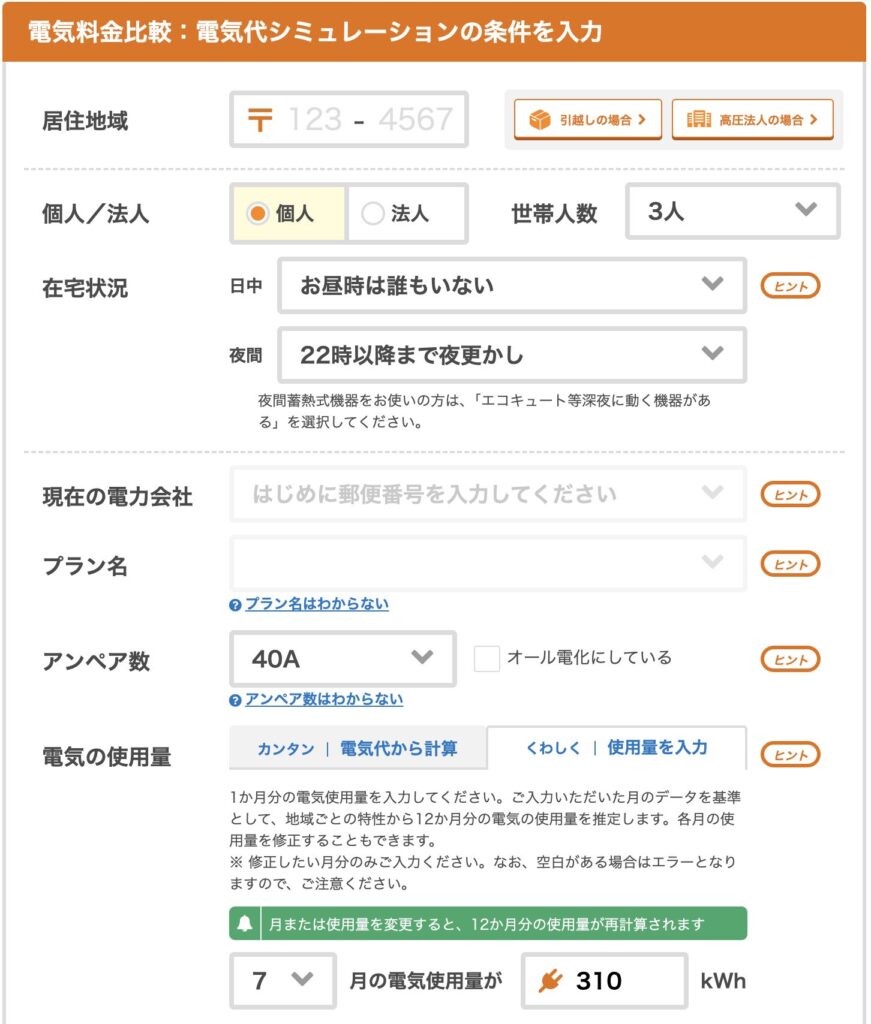Image resolution: width=871 pixels, height=1024 pixels.
Task: Click the 引越しの場合 button
Action: [x=588, y=120]
